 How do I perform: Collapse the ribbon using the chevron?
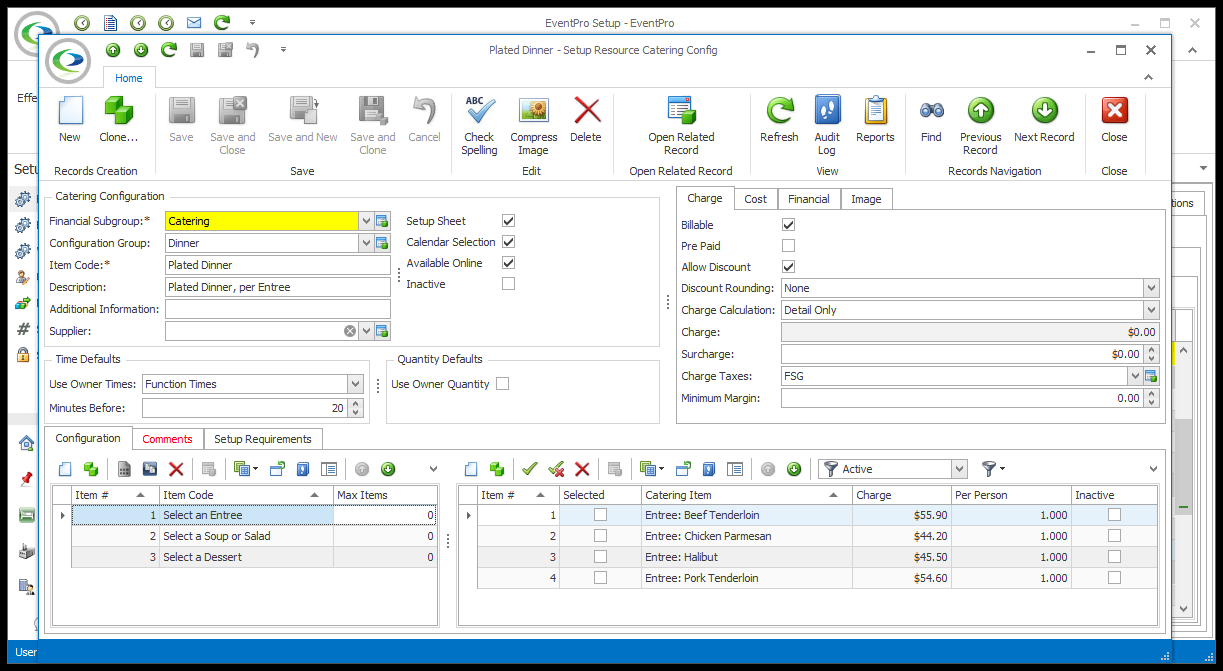(x=1149, y=78)
